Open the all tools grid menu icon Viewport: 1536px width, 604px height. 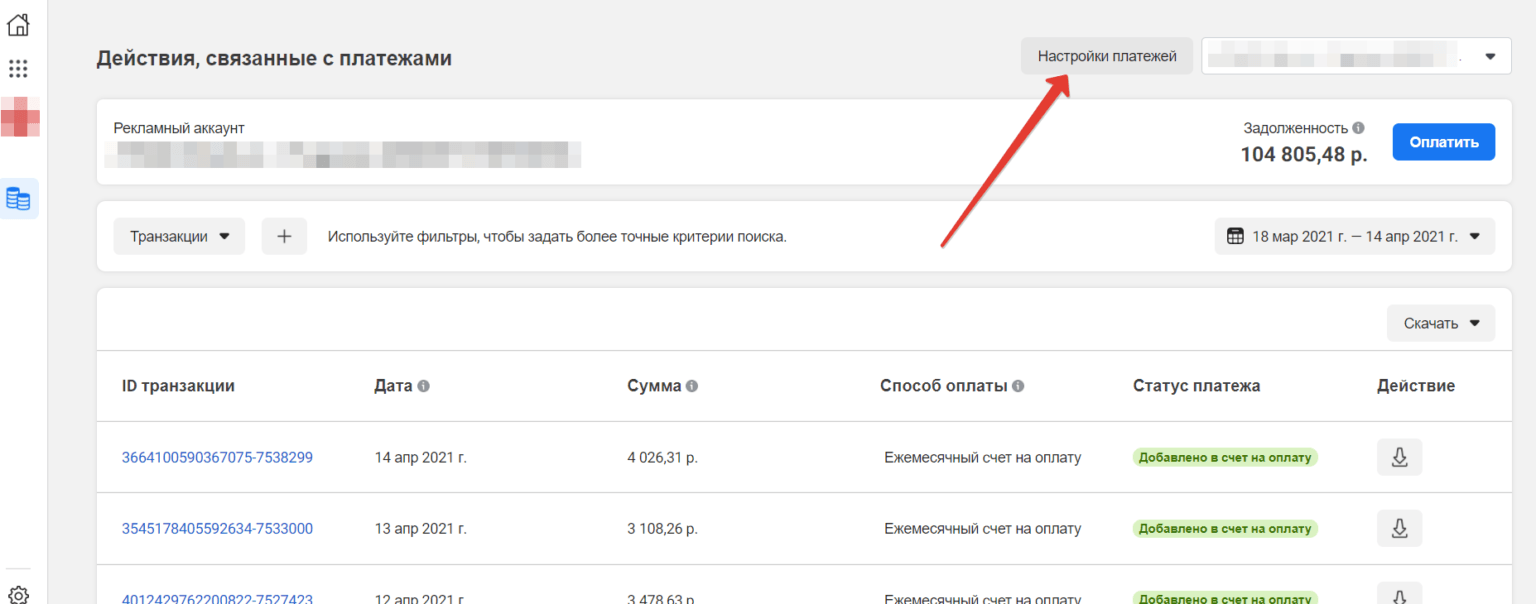tap(18, 68)
